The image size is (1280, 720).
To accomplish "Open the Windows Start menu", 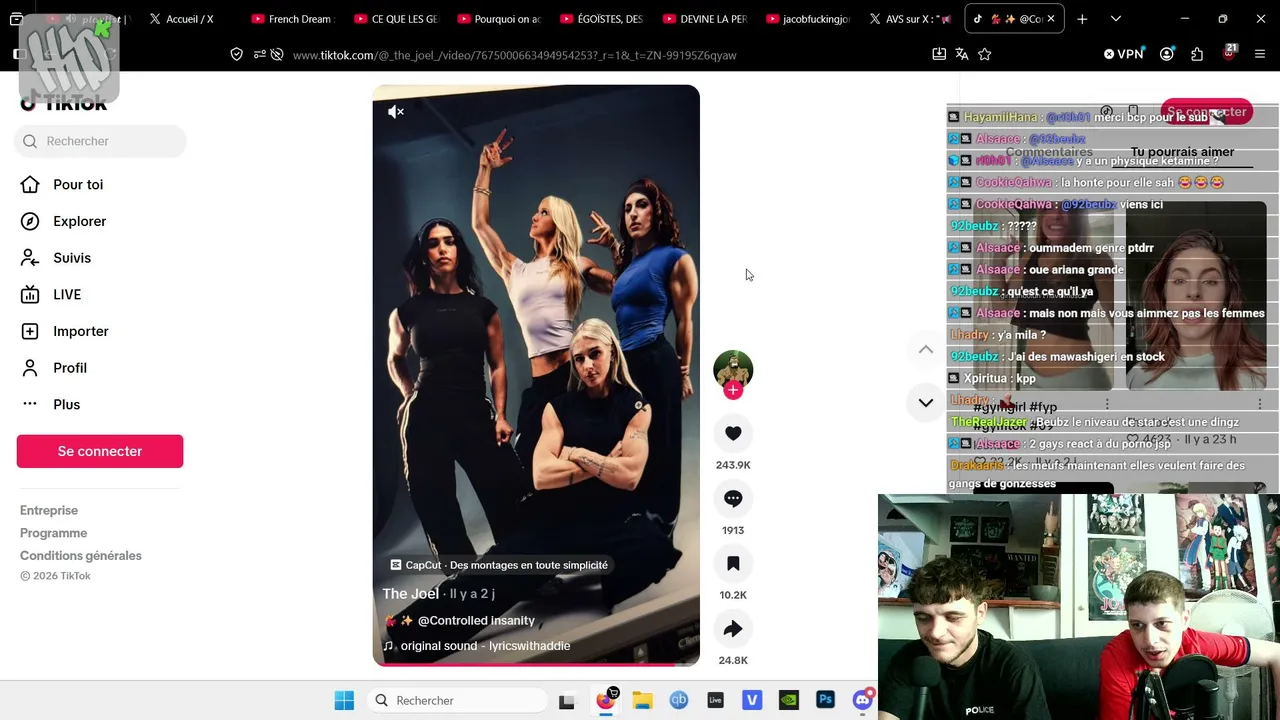I will point(344,701).
